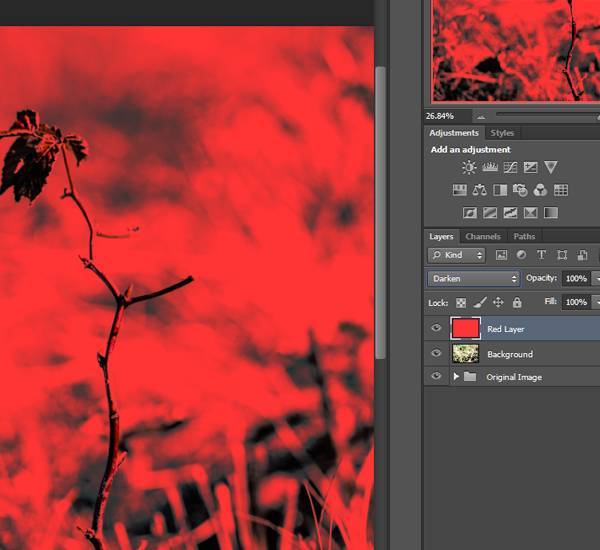Add a Channel Mixer adjustment
600x550 pixels.
point(540,190)
